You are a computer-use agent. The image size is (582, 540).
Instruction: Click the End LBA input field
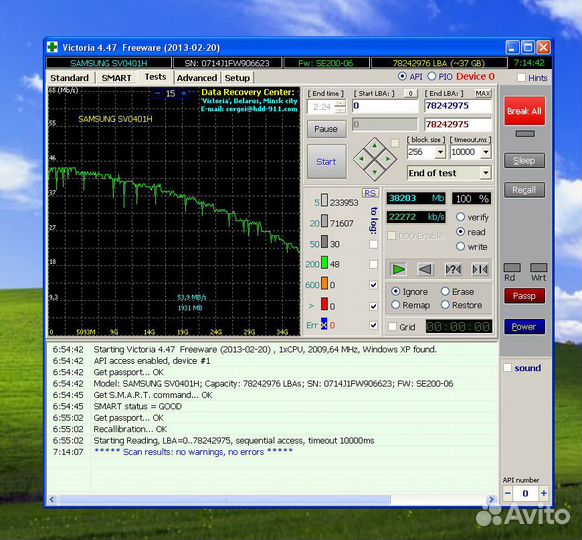tap(458, 106)
